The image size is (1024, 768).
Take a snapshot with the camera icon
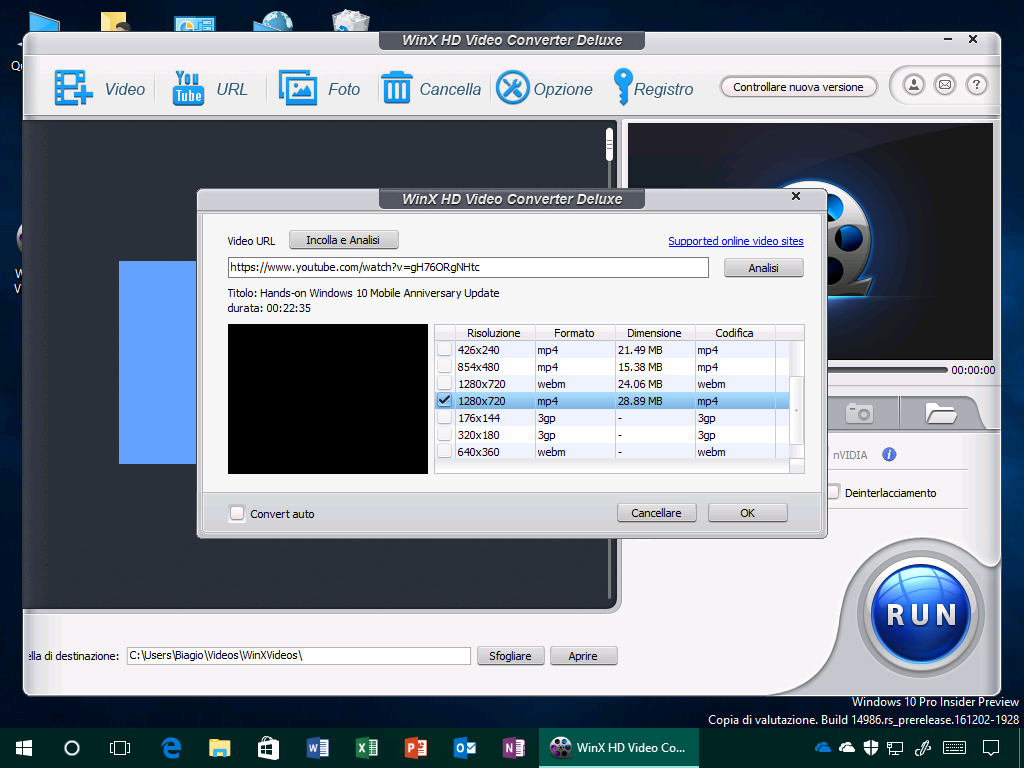859,413
